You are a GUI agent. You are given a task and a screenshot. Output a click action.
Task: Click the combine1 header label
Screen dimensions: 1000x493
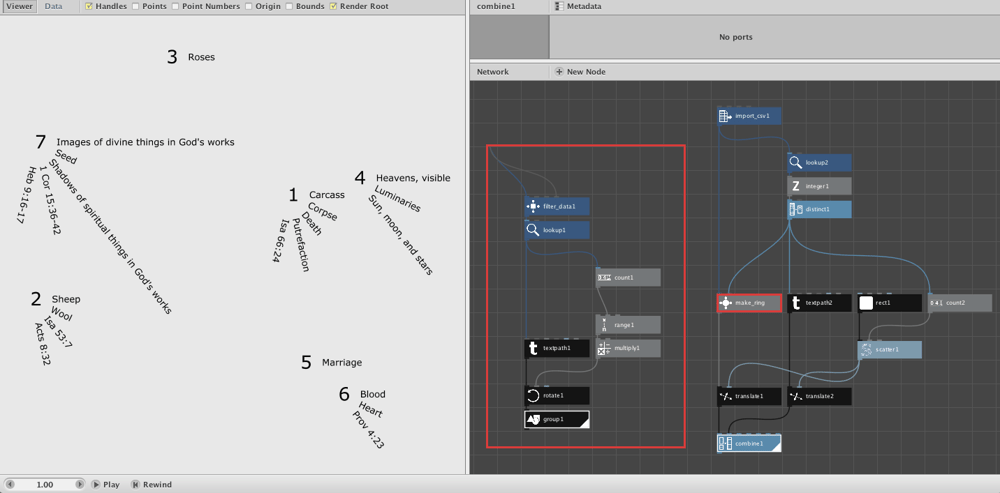[496, 6]
